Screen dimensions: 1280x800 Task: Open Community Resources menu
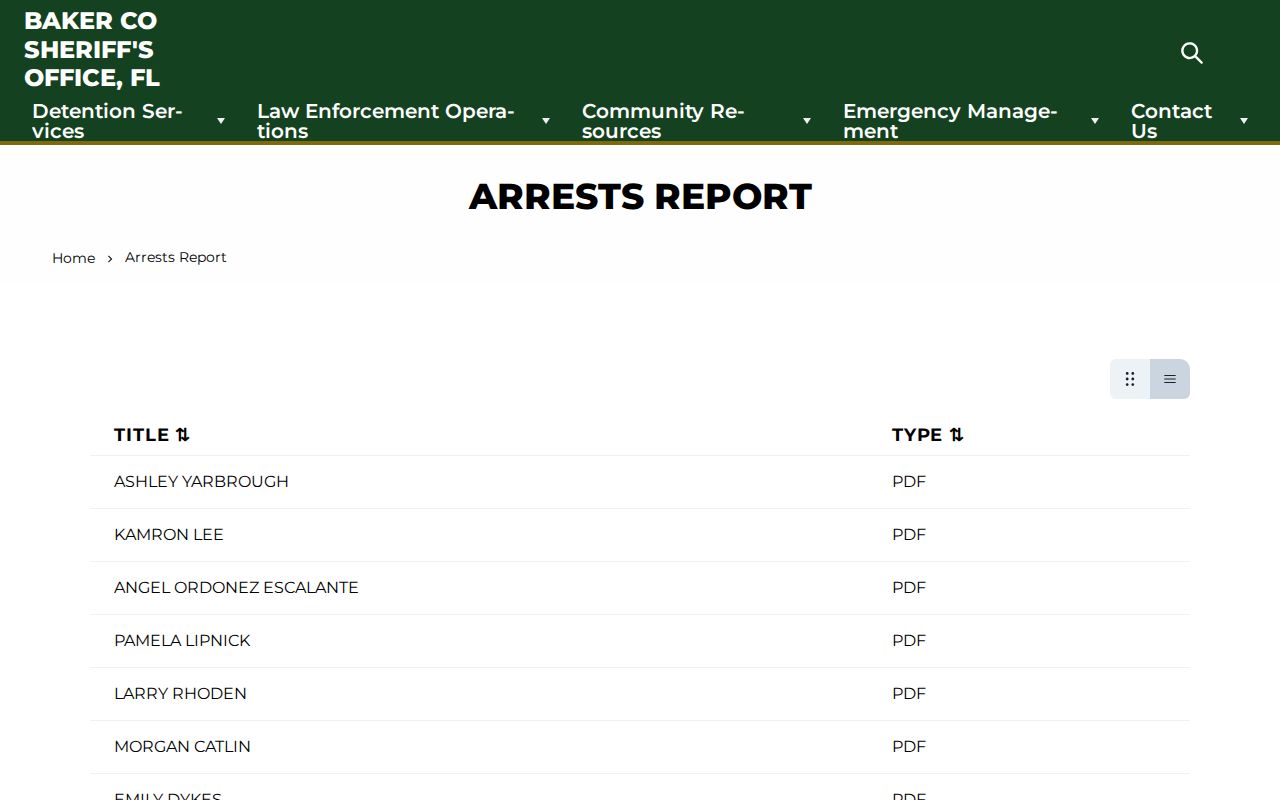pyautogui.click(x=663, y=121)
